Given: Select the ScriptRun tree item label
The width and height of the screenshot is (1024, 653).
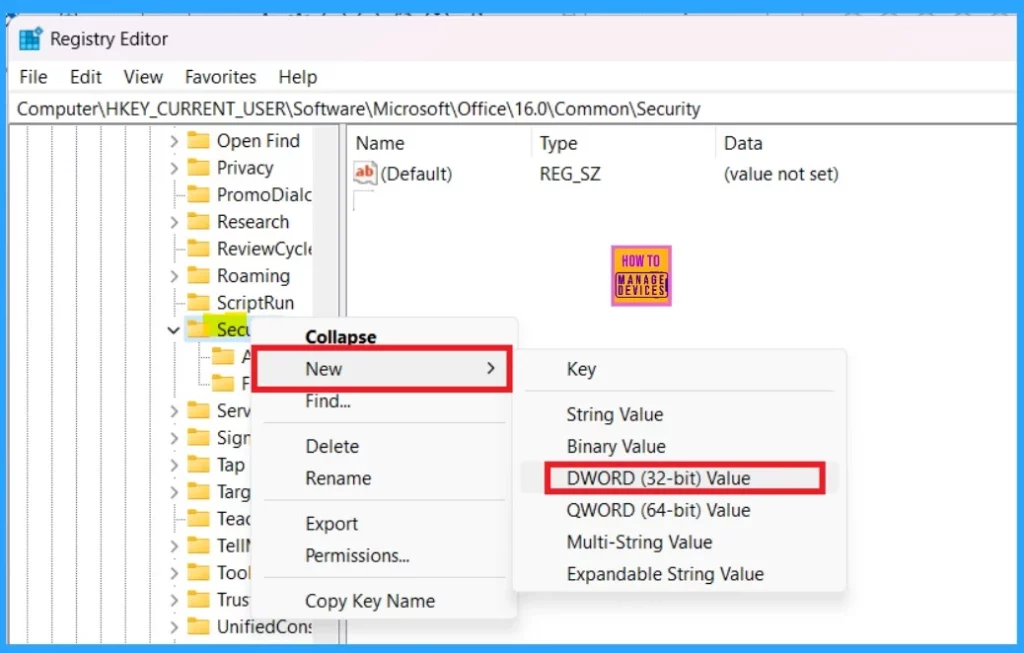Looking at the screenshot, I should pos(255,303).
